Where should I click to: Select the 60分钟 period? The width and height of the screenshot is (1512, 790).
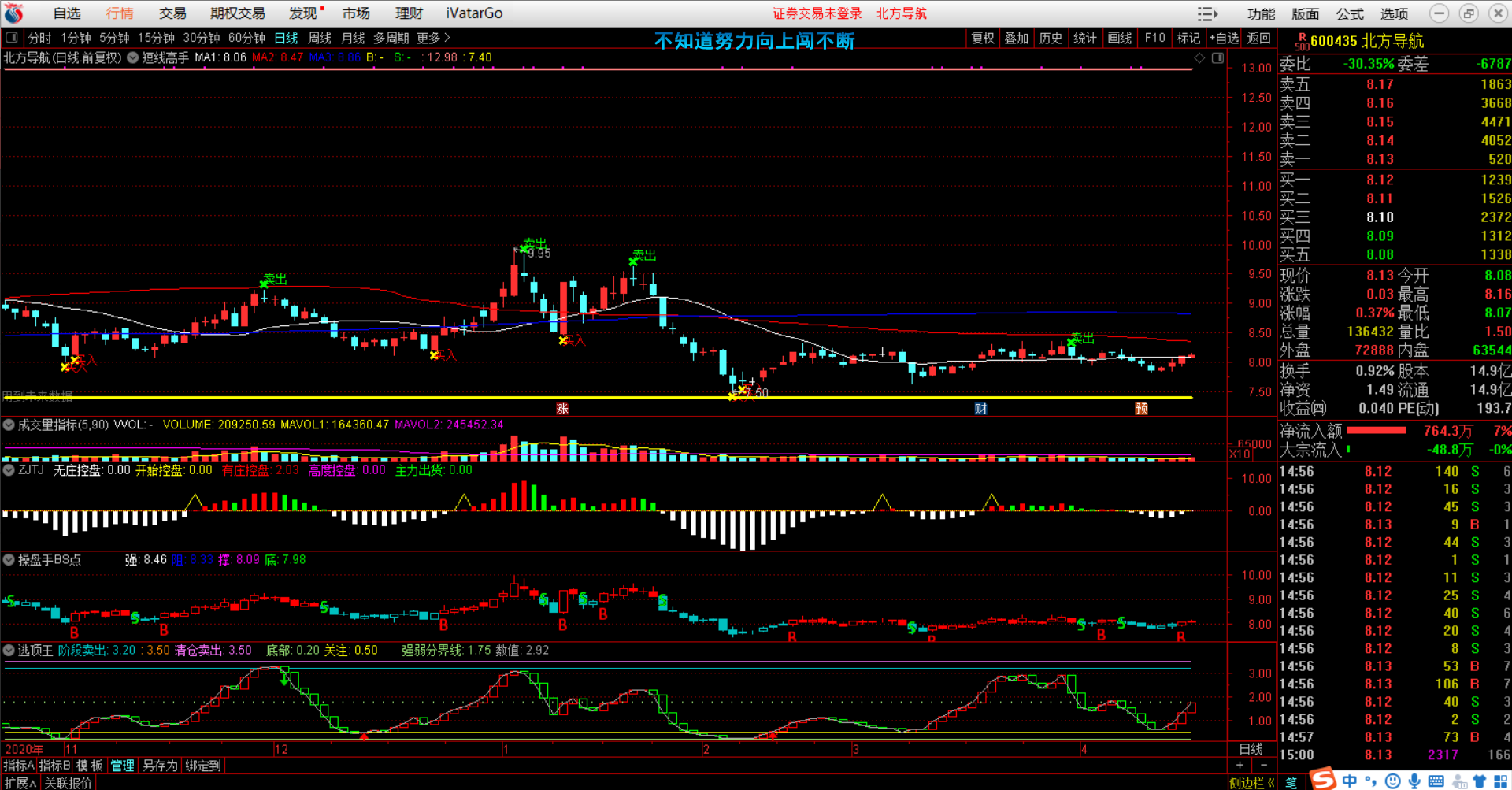(246, 38)
